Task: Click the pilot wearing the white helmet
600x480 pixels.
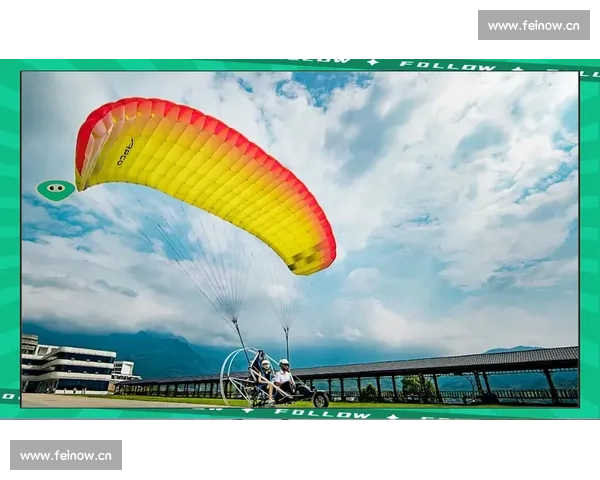Action: pyautogui.click(x=284, y=376)
